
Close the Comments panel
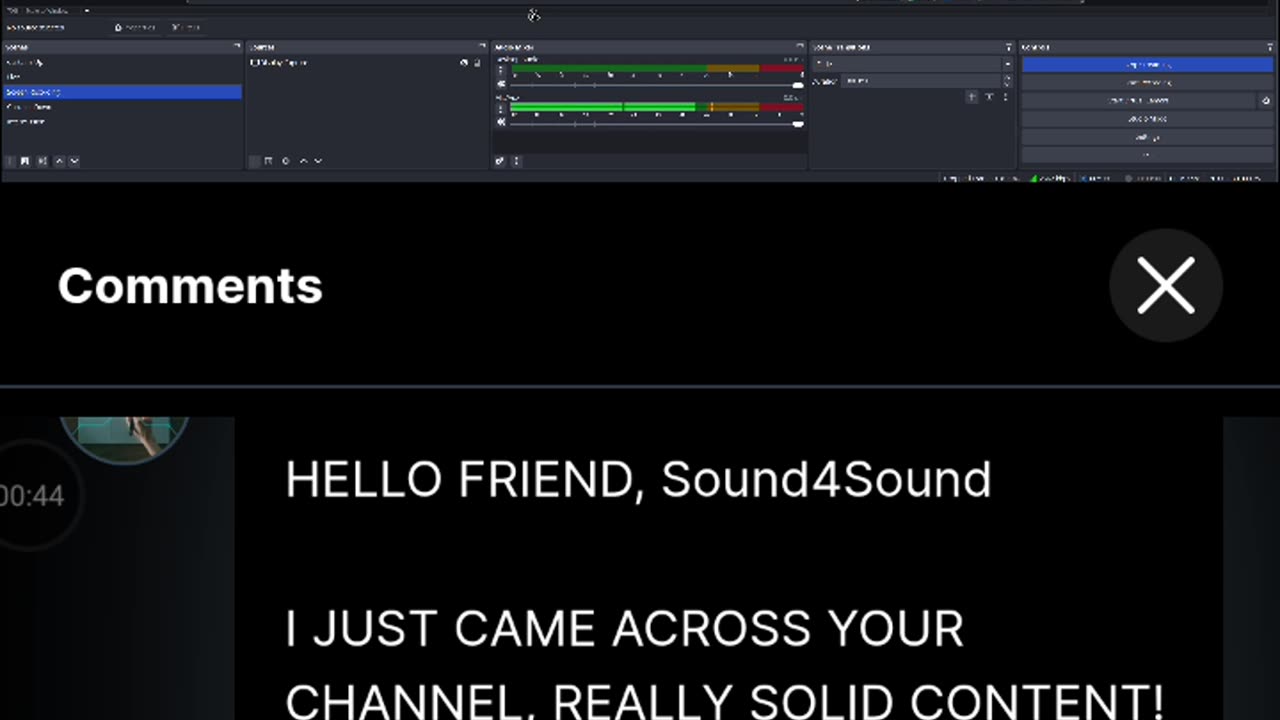[x=1166, y=285]
